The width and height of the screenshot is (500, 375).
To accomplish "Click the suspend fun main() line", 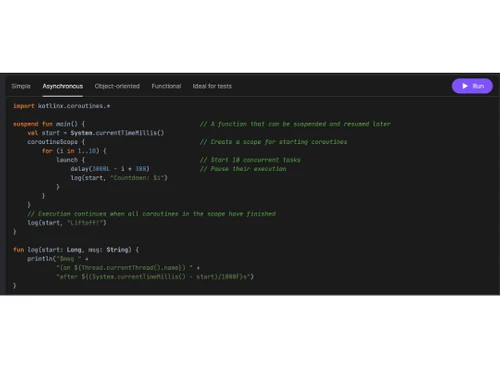I will [x=49, y=124].
